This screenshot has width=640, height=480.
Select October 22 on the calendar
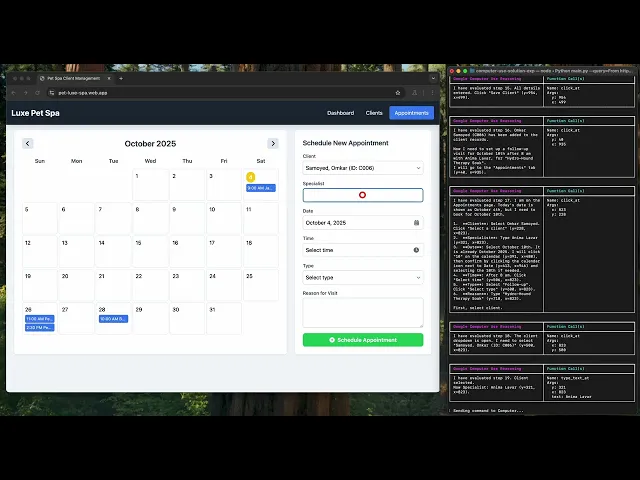pyautogui.click(x=150, y=285)
